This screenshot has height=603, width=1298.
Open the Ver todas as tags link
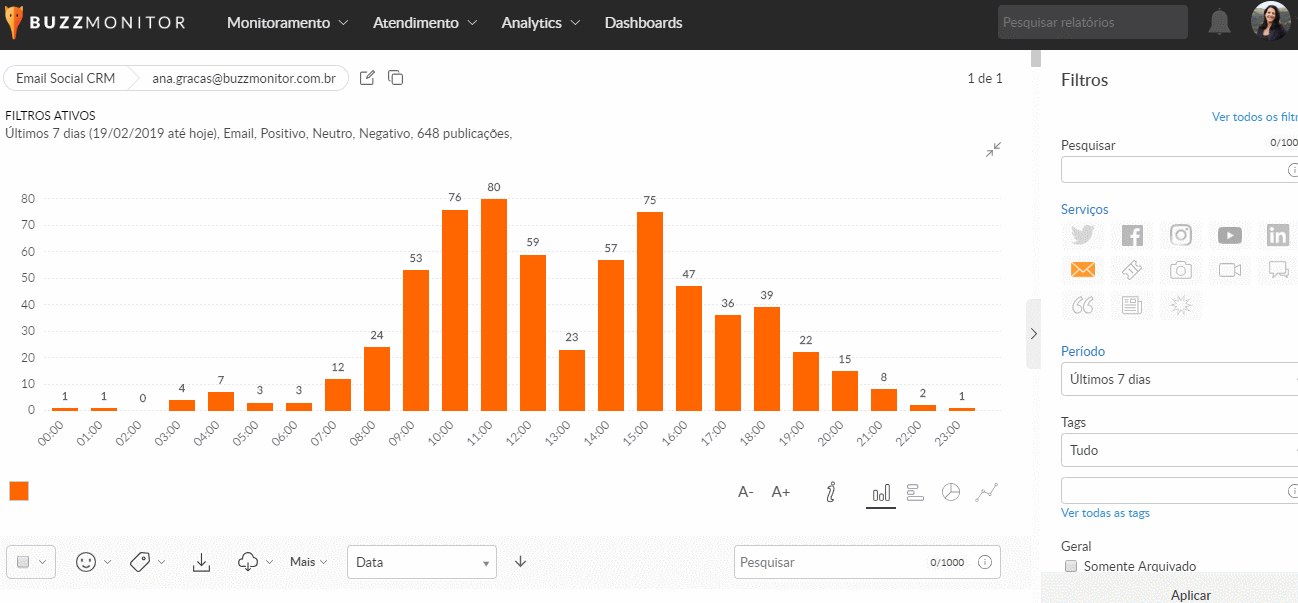(x=1105, y=513)
